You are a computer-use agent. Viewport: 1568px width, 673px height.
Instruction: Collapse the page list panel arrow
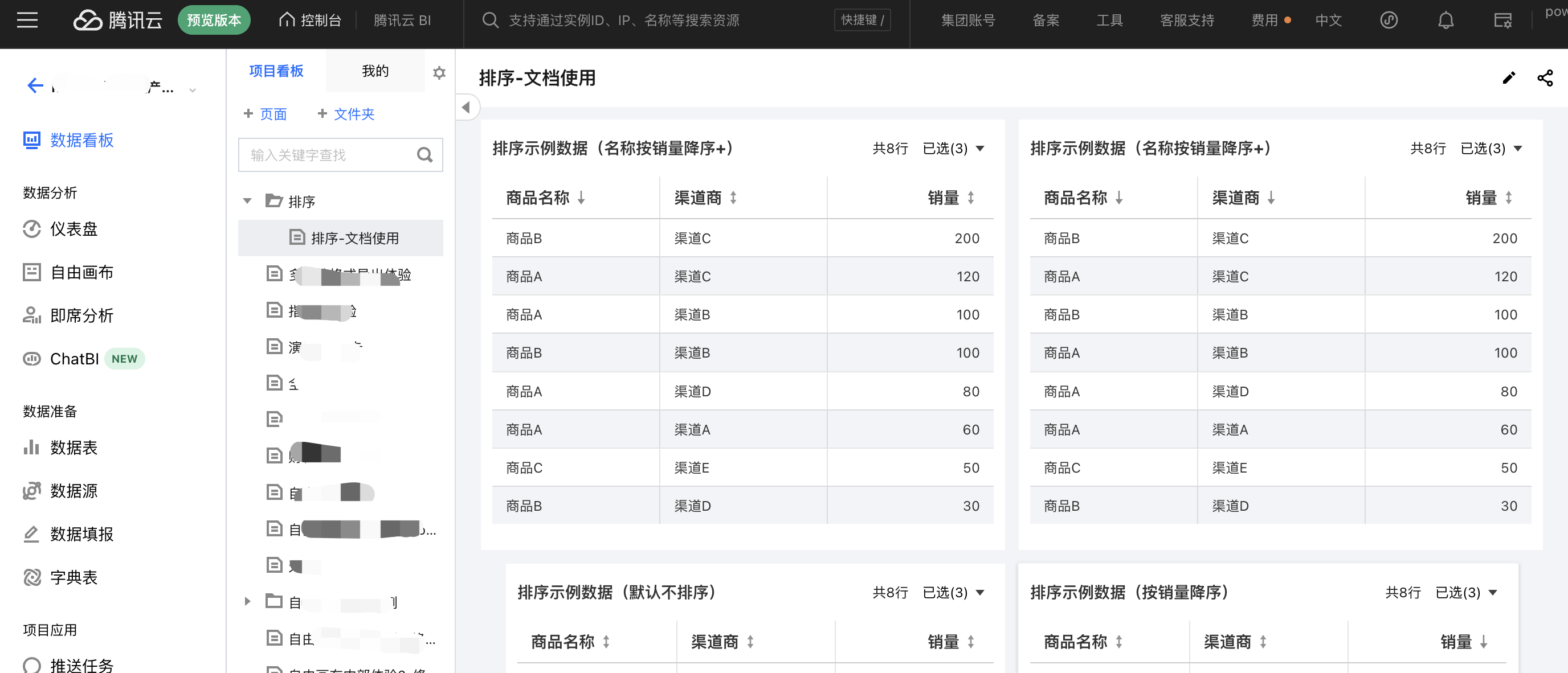(466, 108)
